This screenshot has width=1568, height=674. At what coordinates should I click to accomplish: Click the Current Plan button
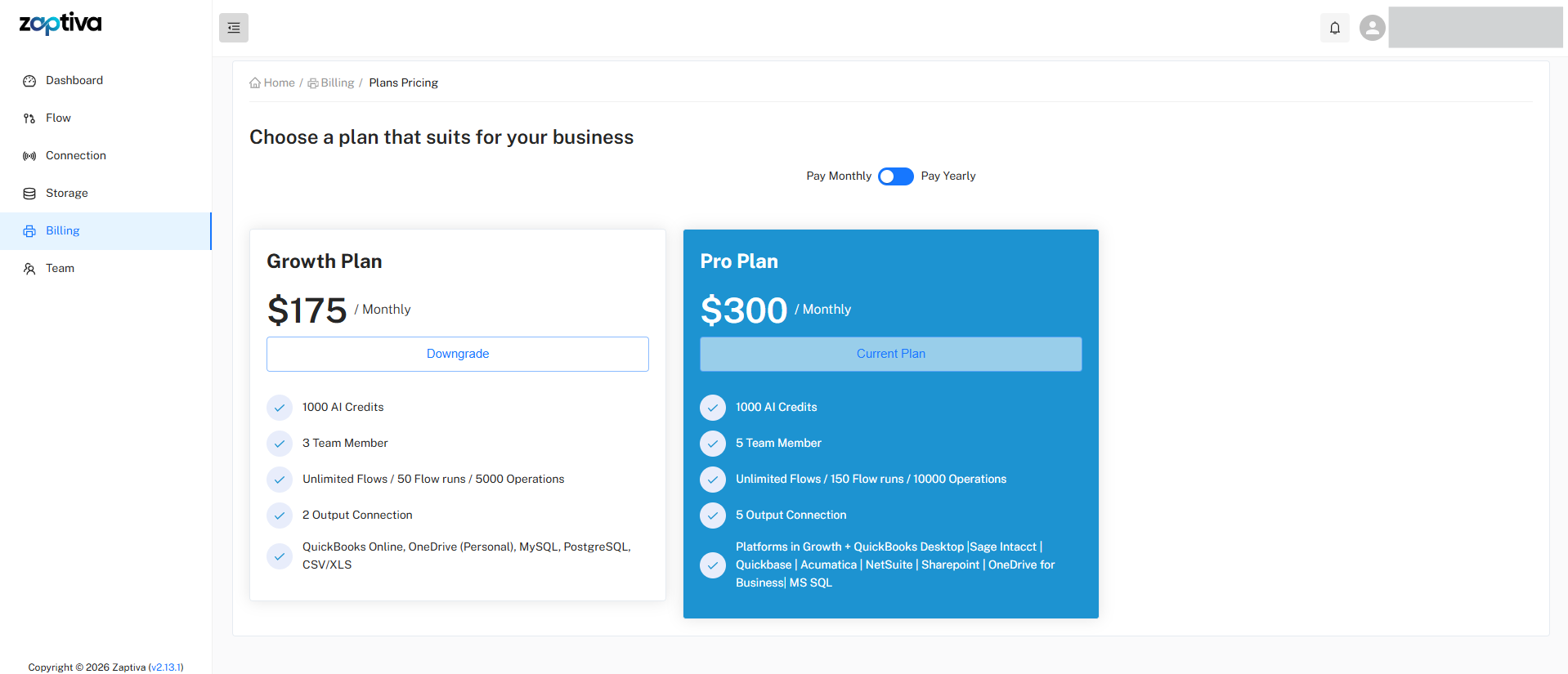click(x=890, y=354)
